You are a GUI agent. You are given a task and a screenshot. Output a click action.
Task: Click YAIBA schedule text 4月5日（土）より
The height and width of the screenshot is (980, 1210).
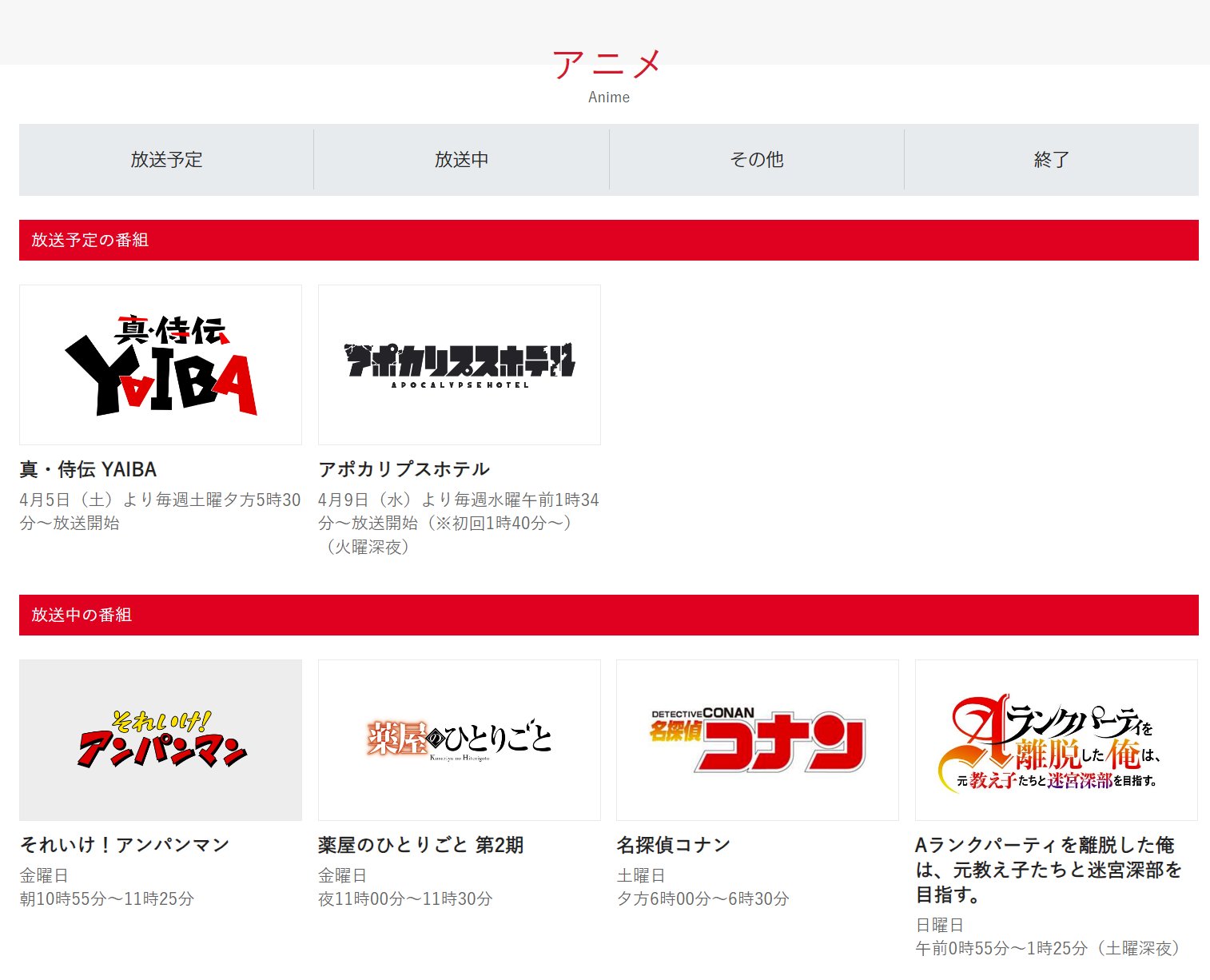(x=160, y=512)
